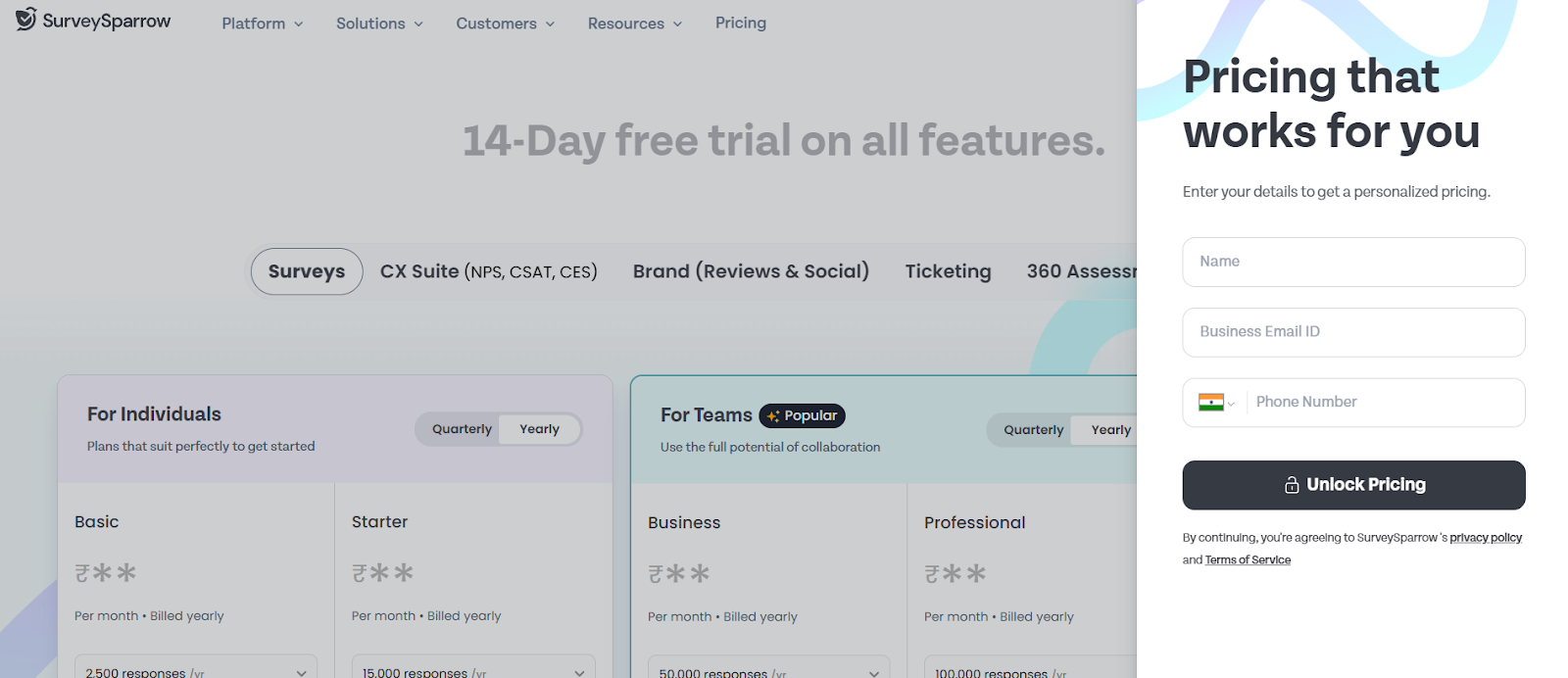Image resolution: width=1568 pixels, height=678 pixels.
Task: Expand the Solutions menu
Action: [x=379, y=24]
